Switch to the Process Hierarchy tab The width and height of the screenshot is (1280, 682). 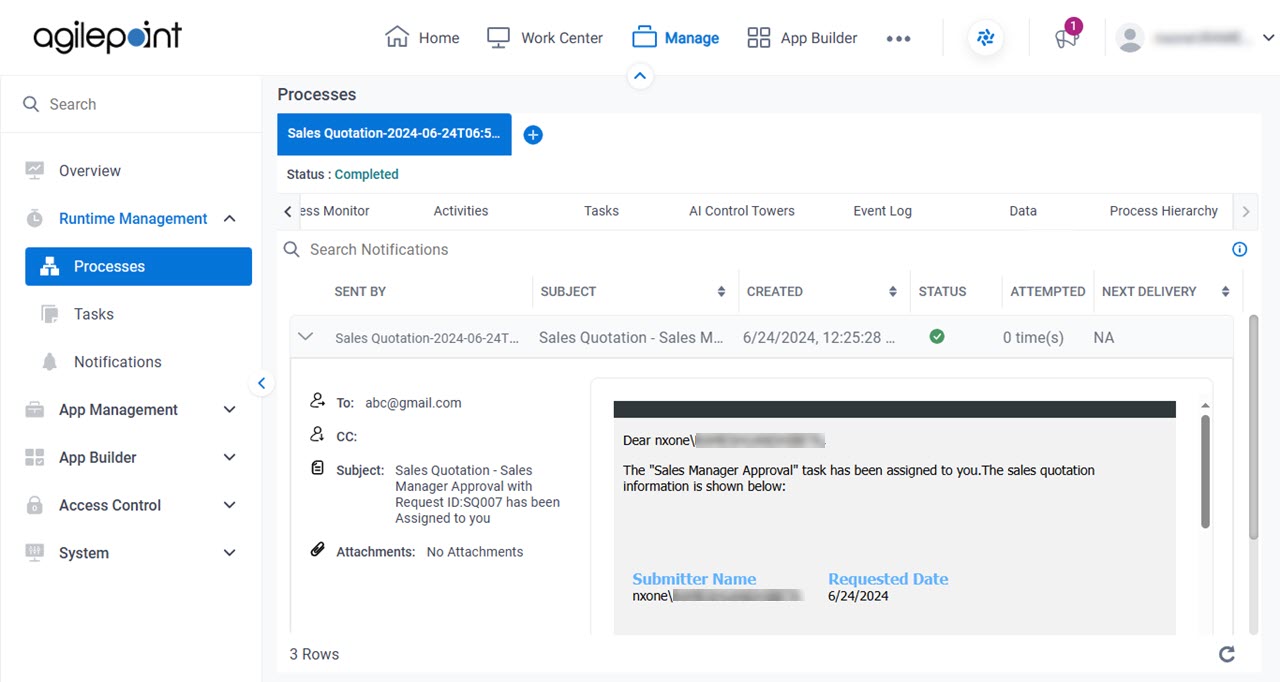pyautogui.click(x=1163, y=211)
